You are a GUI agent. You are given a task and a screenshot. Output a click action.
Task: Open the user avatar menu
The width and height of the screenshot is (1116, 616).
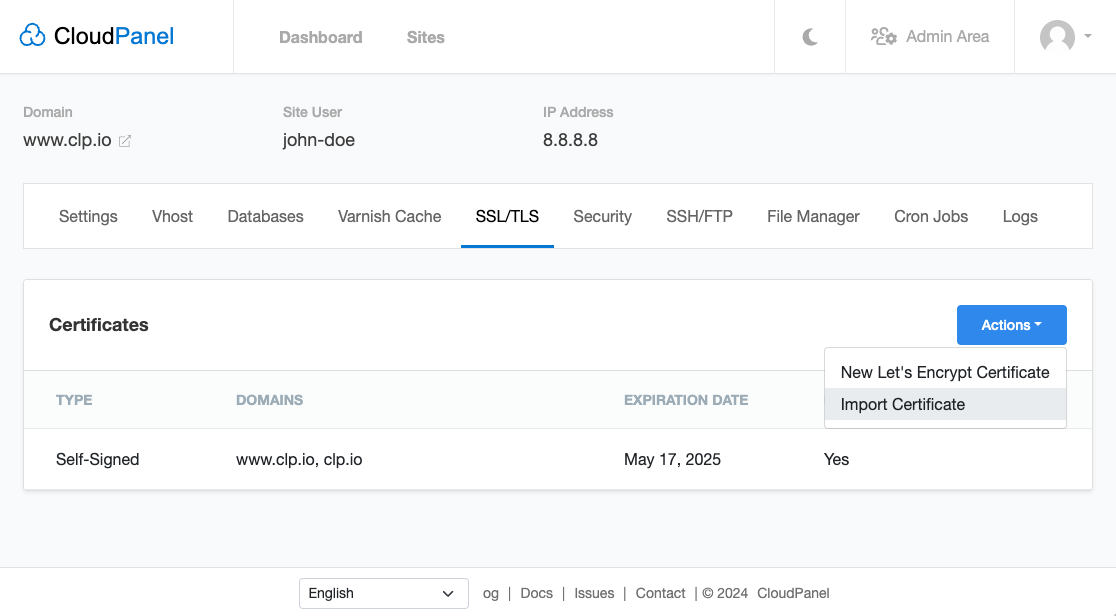click(x=1064, y=37)
